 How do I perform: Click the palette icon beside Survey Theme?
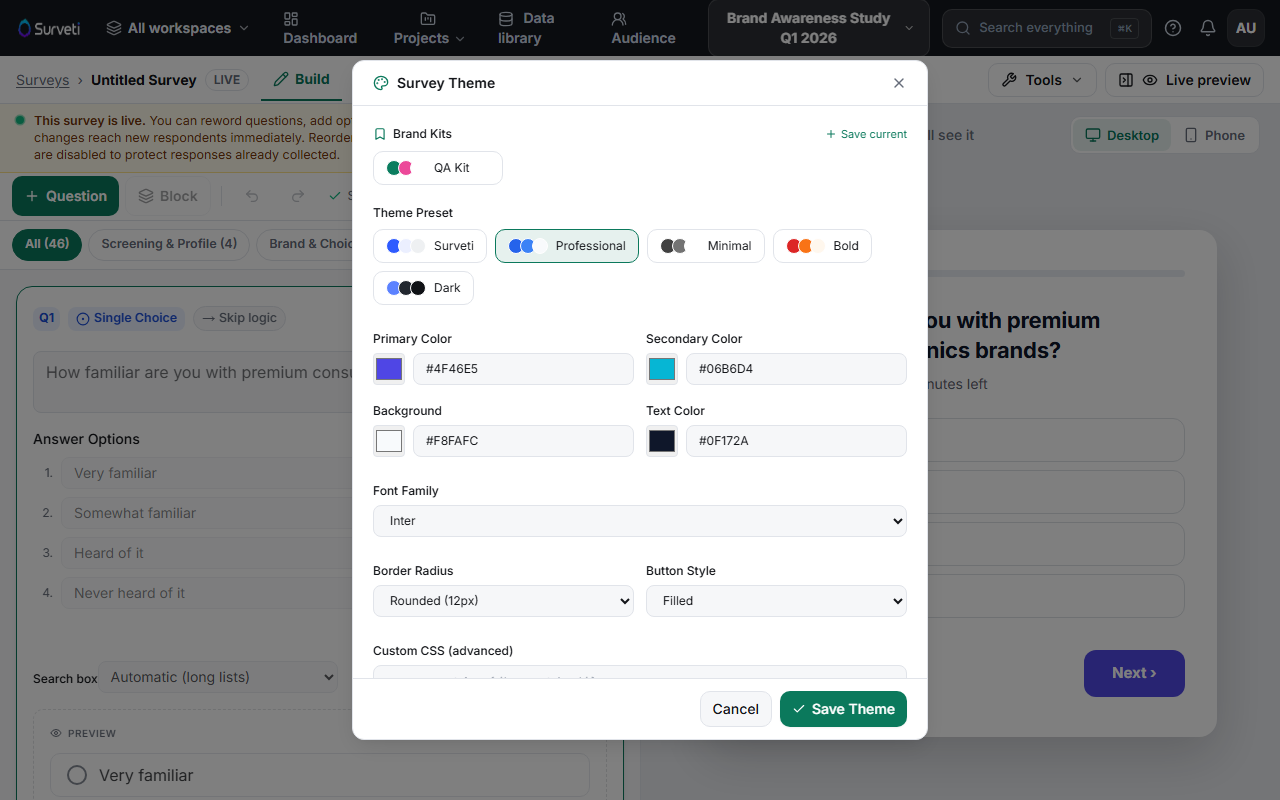click(x=381, y=83)
